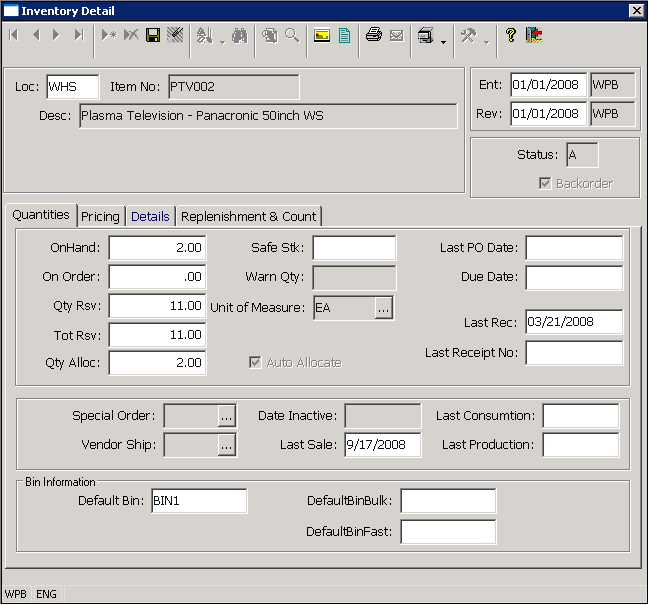The height and width of the screenshot is (605, 649).
Task: Click the Status field showing A
Action: click(582, 155)
